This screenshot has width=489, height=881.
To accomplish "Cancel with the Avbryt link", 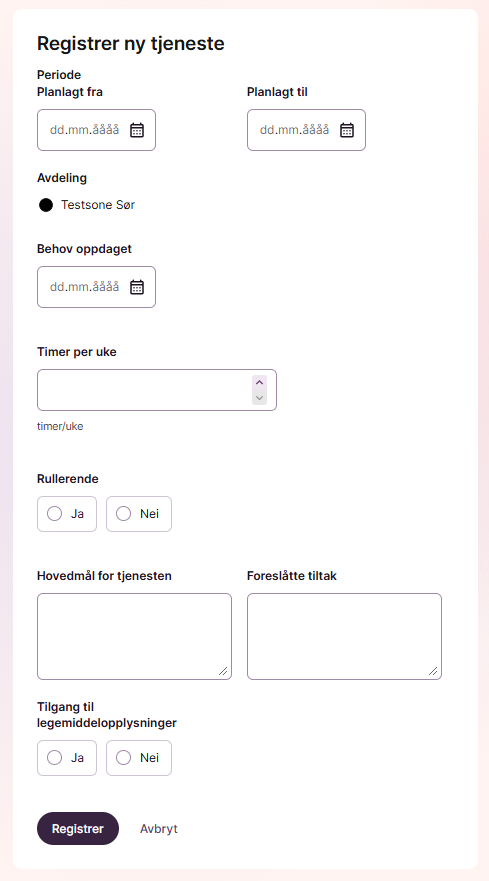I will pyautogui.click(x=159, y=829).
